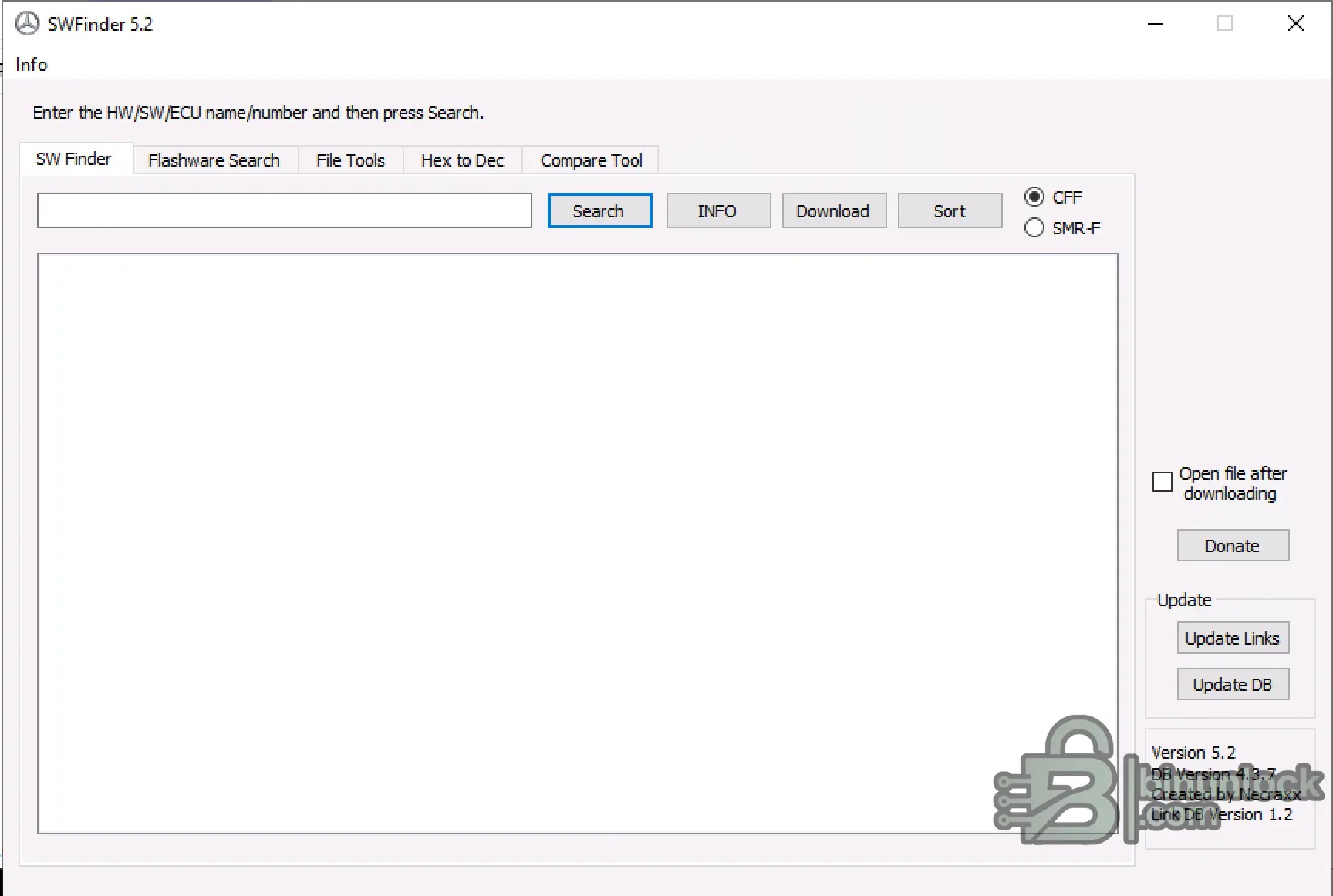Enable Open file after downloading
1333x896 pixels.
1162,482
